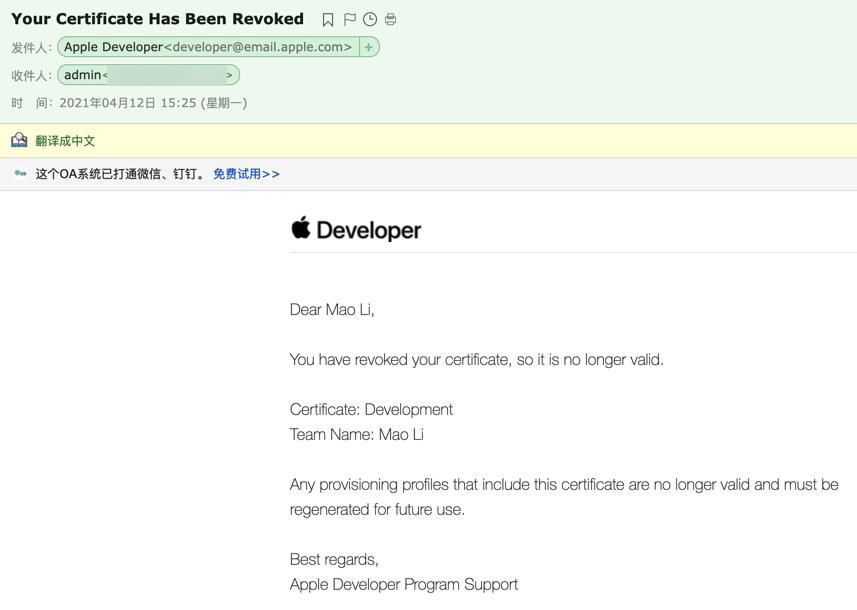Click the 发件人 sender label
Viewport: 857px width, 610px height.
pyautogui.click(x=32, y=48)
